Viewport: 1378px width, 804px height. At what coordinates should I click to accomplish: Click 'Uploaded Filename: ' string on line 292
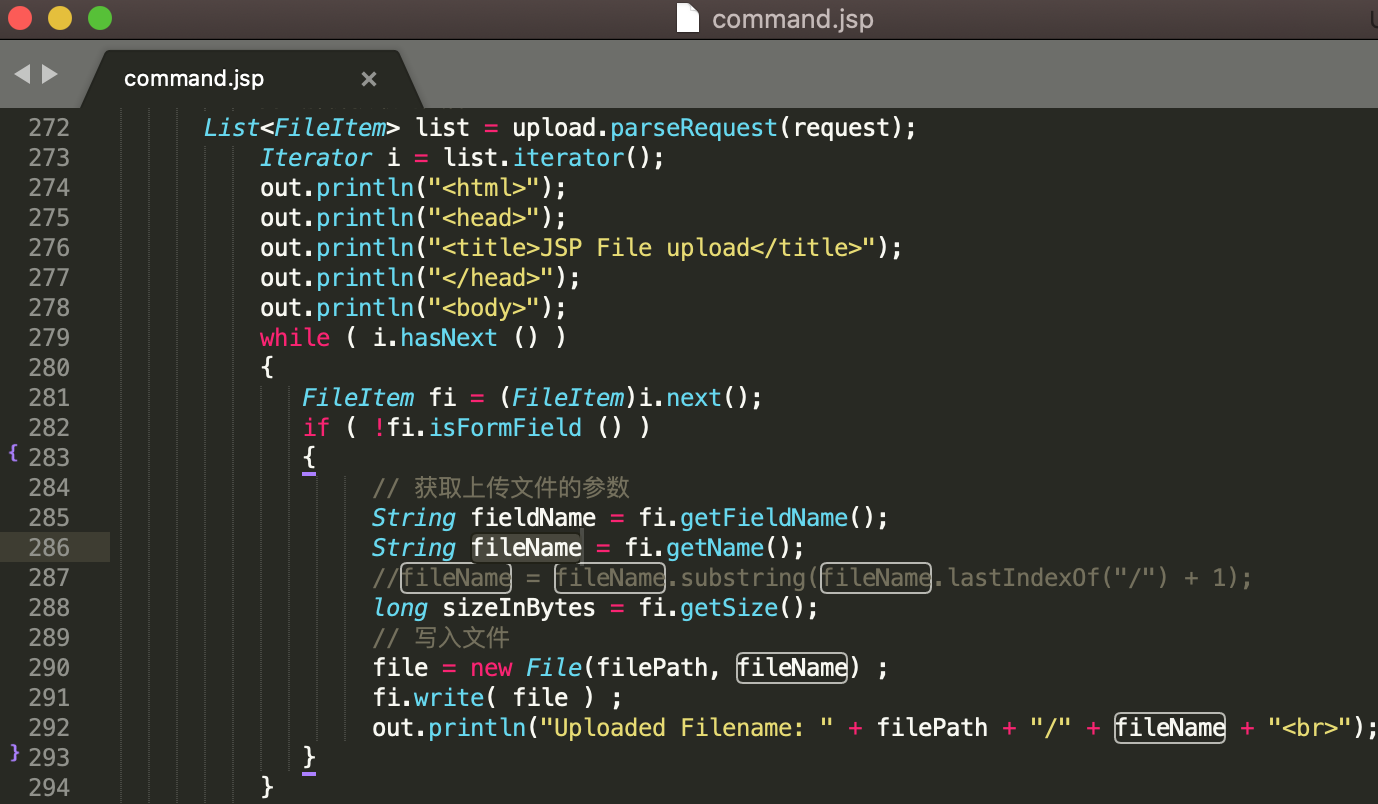686,728
